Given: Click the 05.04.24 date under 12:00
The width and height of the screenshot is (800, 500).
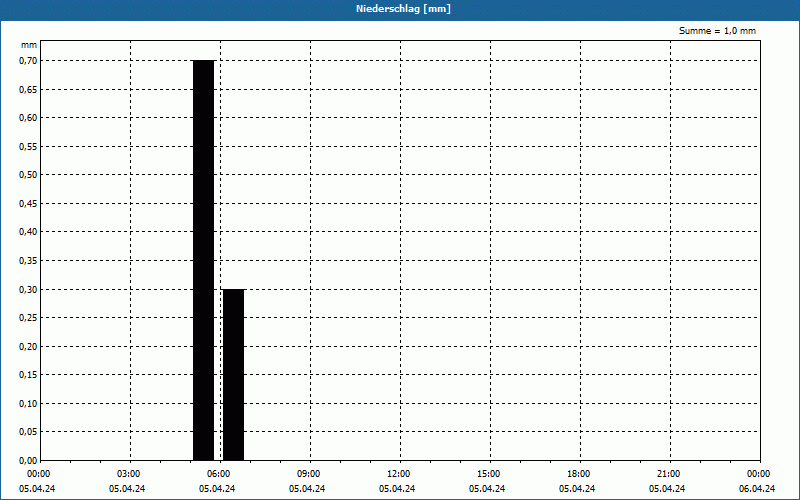Looking at the screenshot, I should [x=397, y=489].
